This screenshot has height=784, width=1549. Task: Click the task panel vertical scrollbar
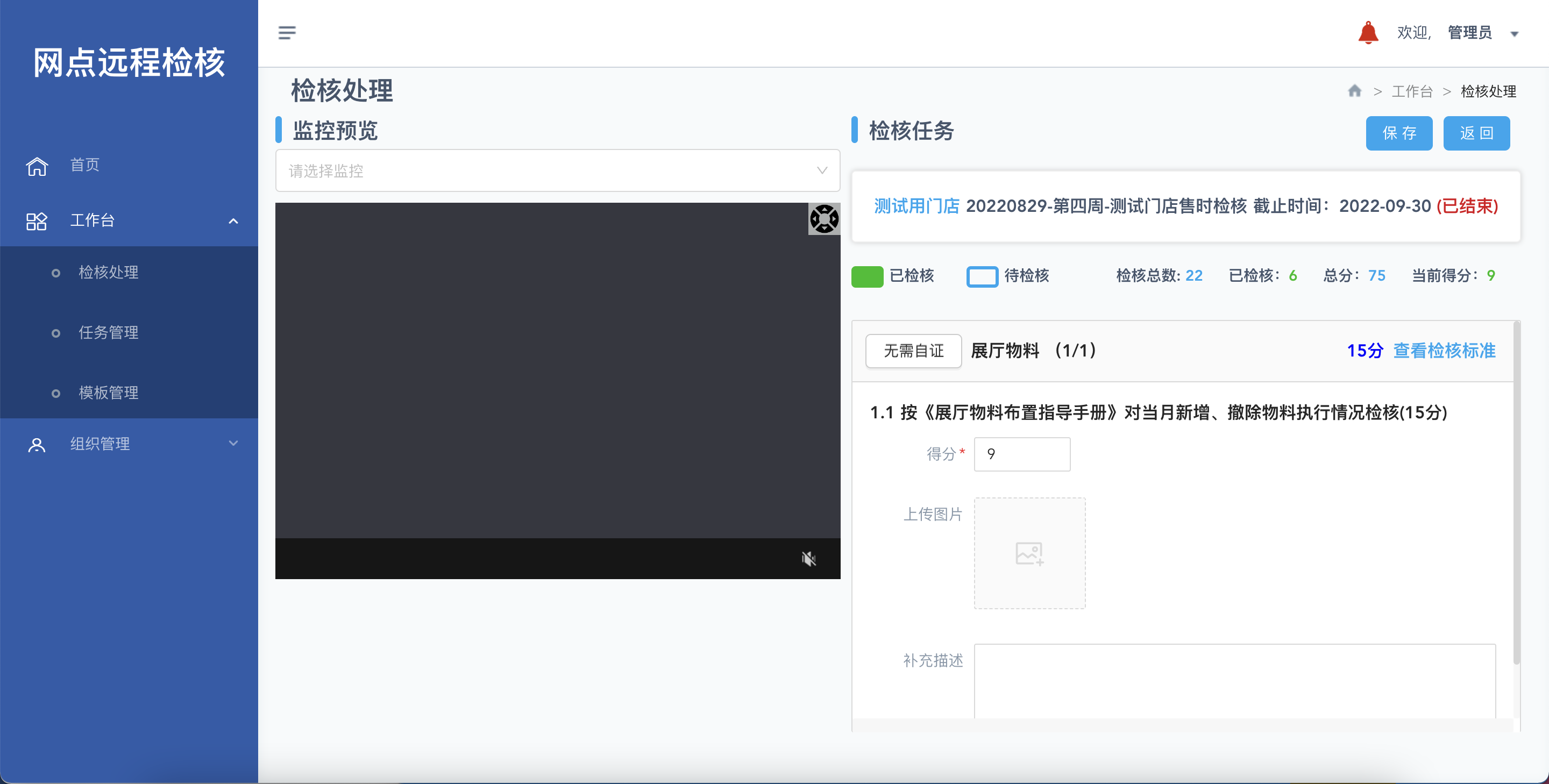1517,493
